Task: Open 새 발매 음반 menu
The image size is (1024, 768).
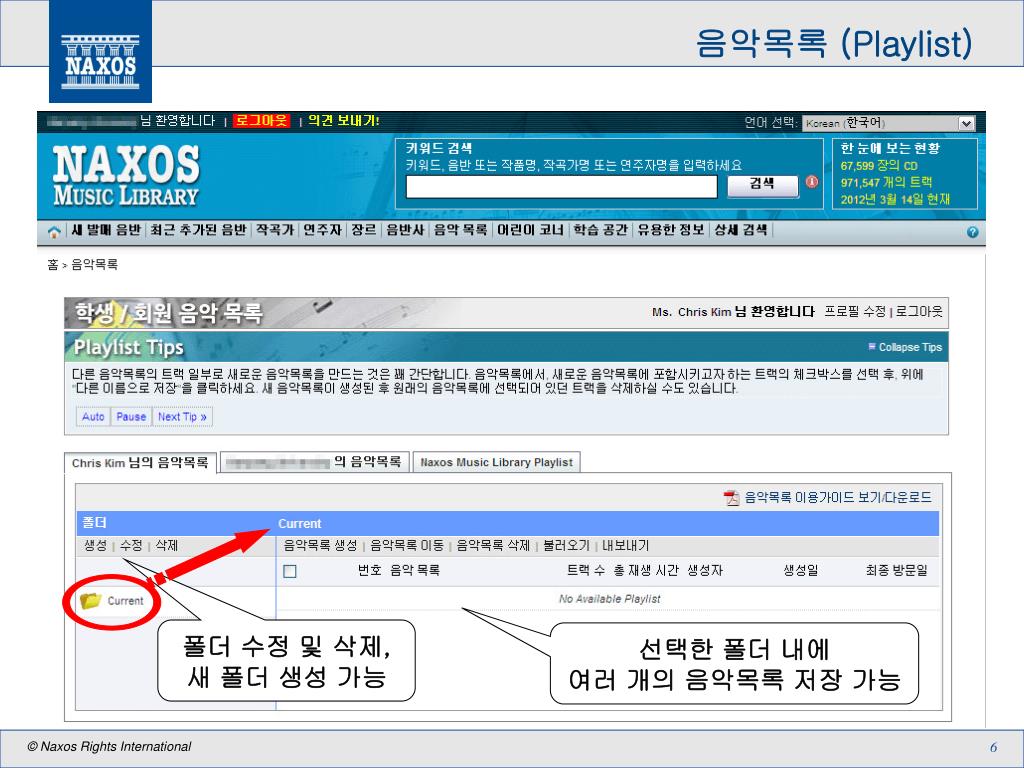Action: point(106,230)
